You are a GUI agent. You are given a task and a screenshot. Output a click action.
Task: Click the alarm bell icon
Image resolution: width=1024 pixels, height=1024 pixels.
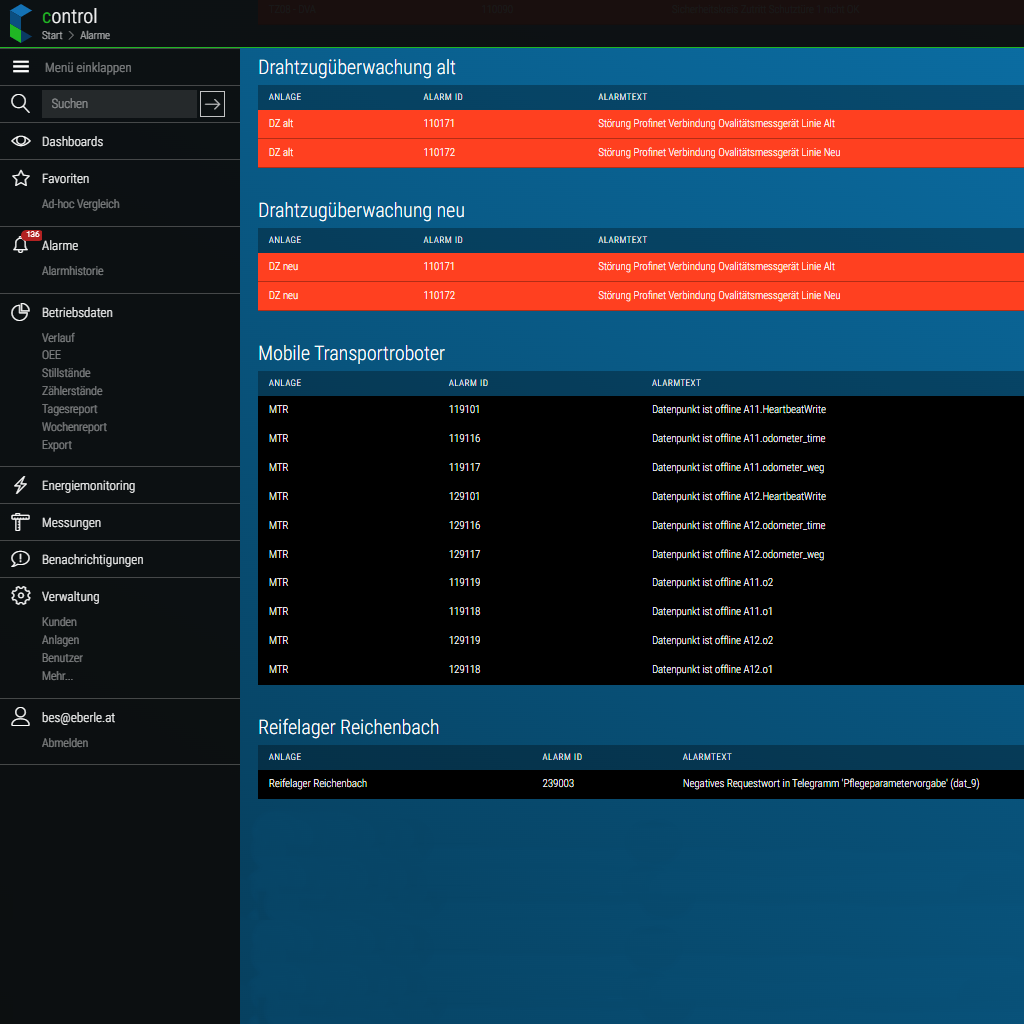tap(20, 246)
